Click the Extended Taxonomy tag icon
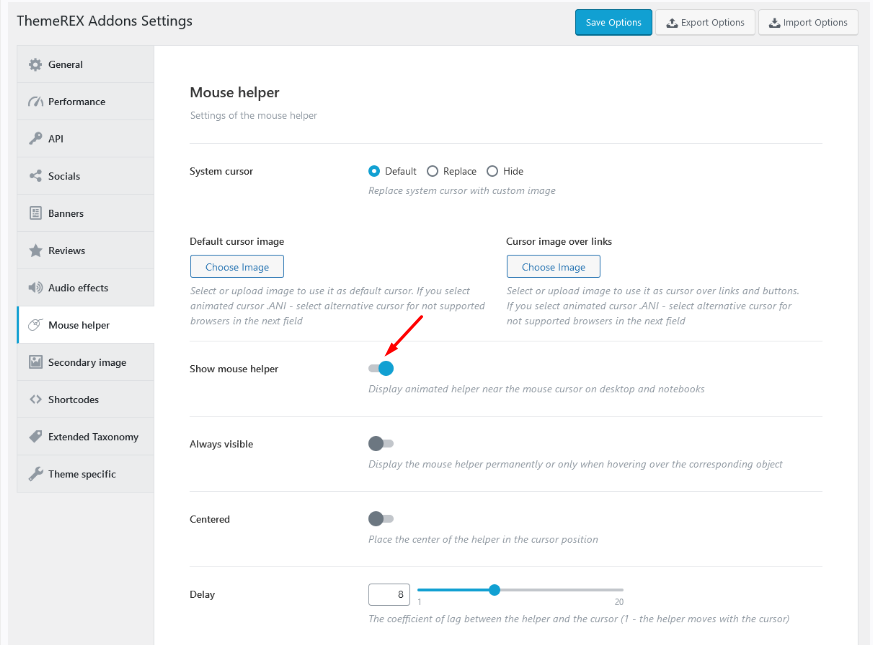Screen dimensions: 873x645 point(36,436)
